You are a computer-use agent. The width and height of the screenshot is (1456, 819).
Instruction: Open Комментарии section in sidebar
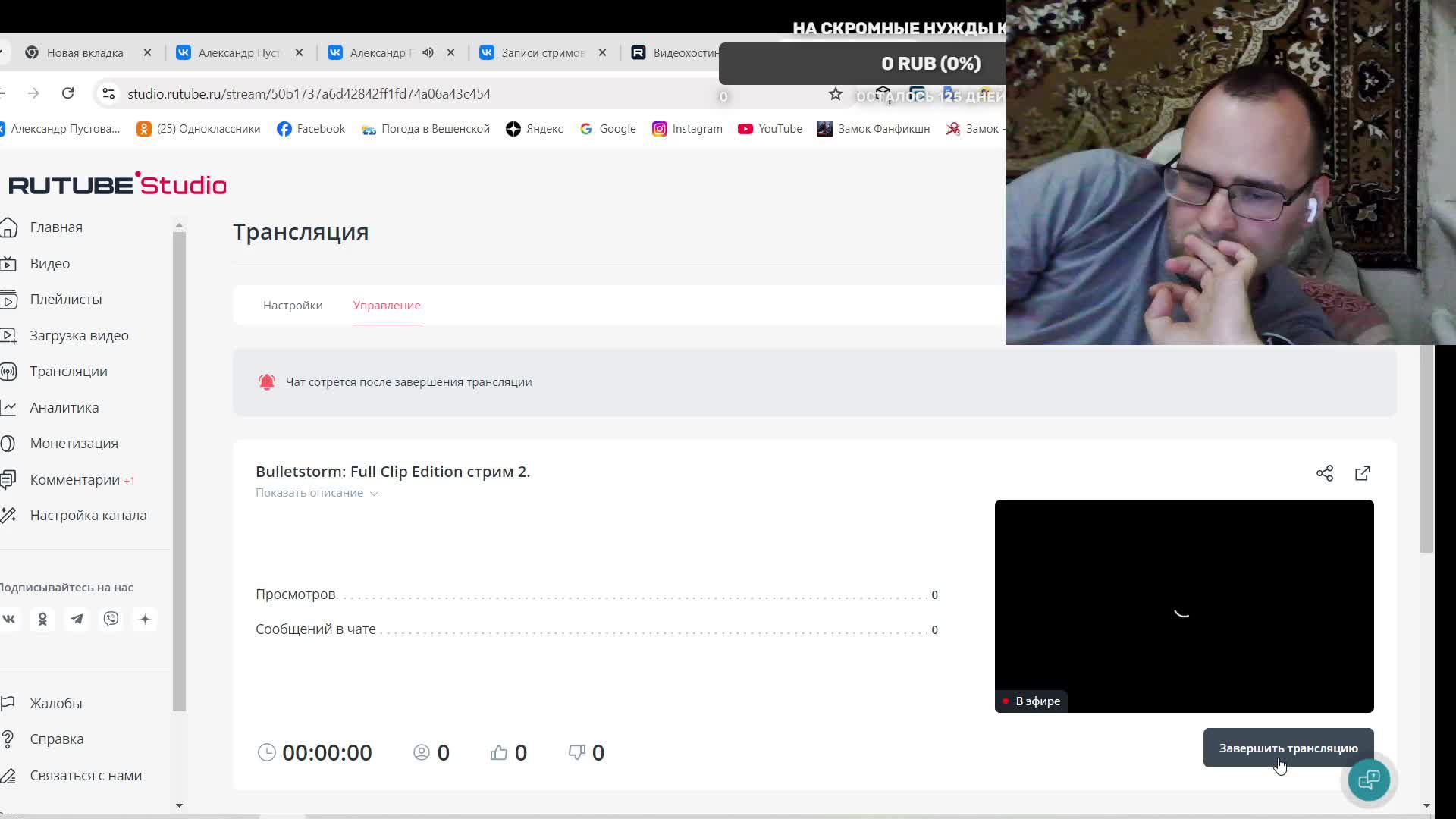tap(74, 479)
